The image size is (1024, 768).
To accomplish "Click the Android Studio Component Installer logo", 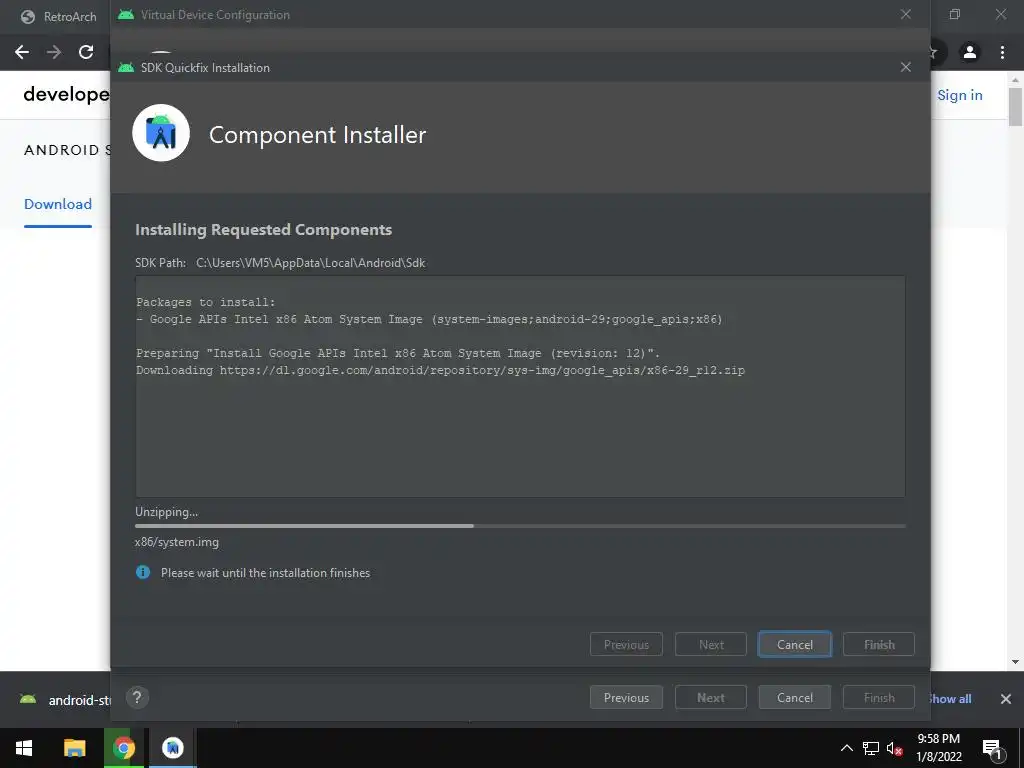I will 161,133.
